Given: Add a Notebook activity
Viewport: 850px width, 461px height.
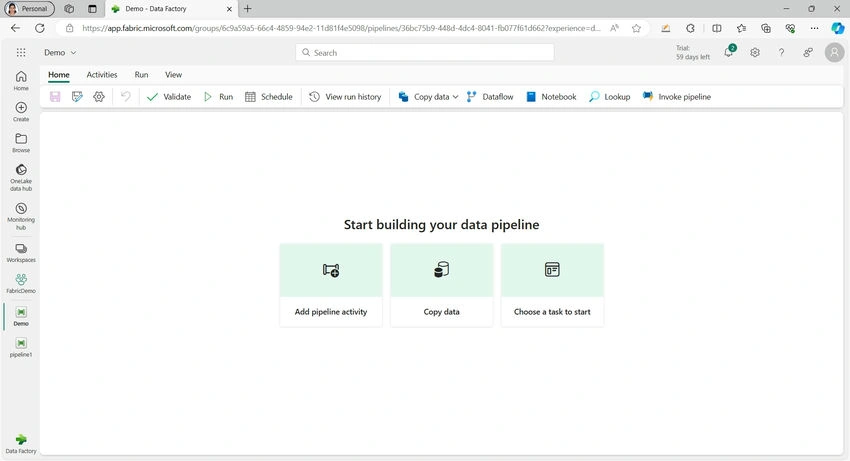Looking at the screenshot, I should [551, 97].
